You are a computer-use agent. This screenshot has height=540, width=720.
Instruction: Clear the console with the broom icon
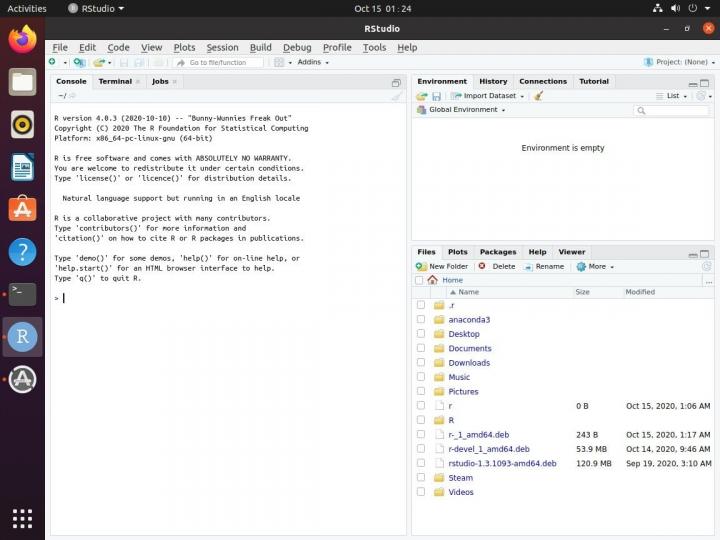click(397, 96)
